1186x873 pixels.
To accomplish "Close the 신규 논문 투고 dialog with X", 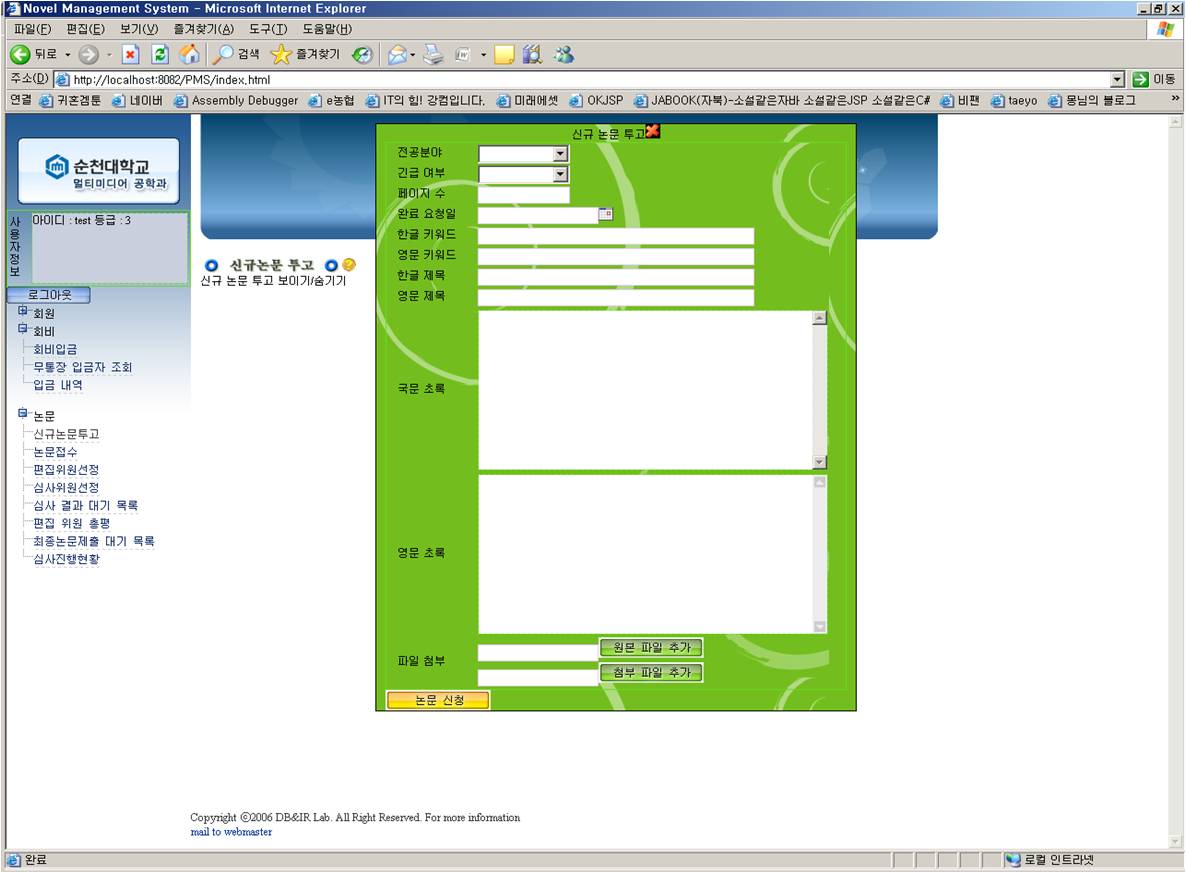I will tap(655, 131).
